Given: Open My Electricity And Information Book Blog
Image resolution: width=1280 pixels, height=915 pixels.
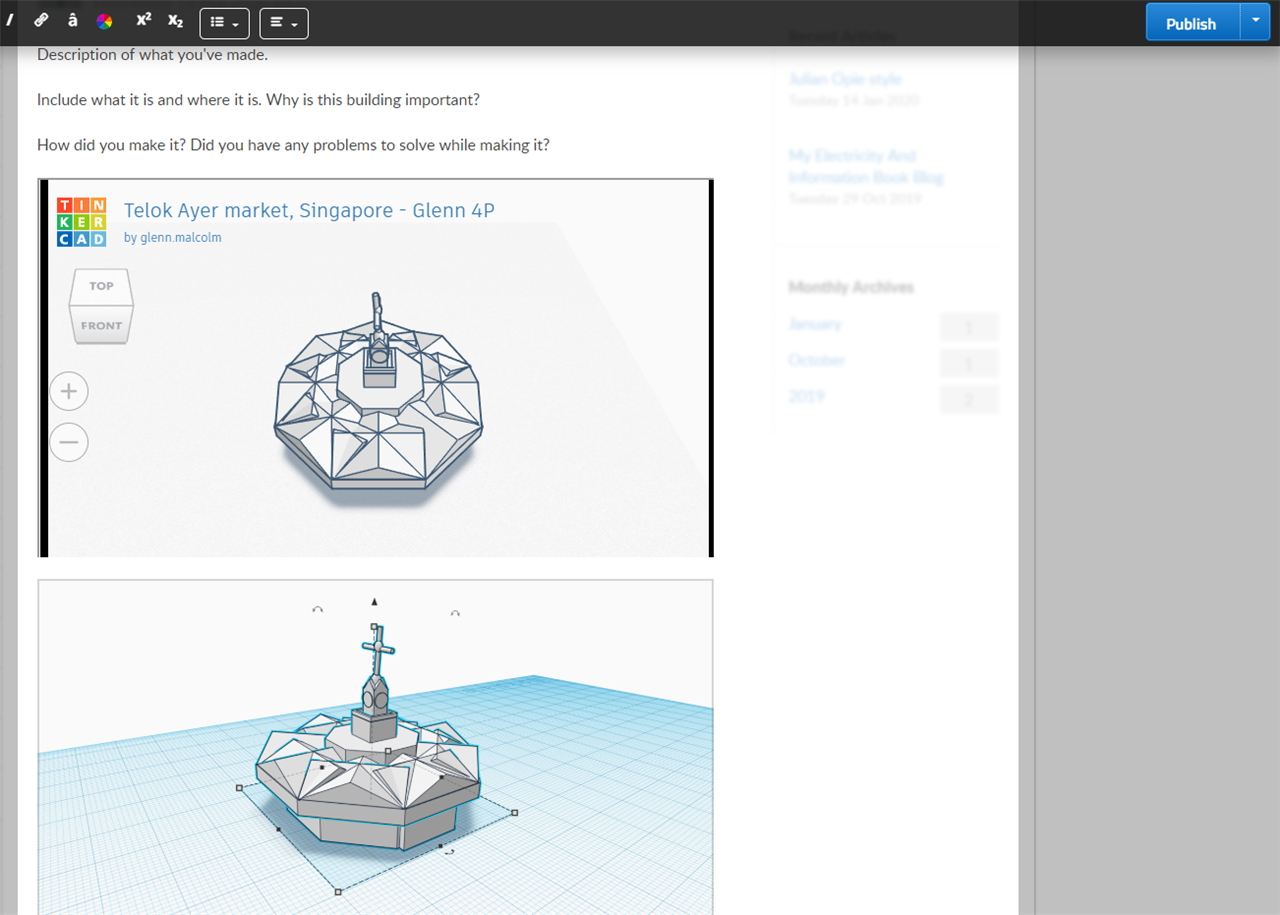Looking at the screenshot, I should coord(866,166).
